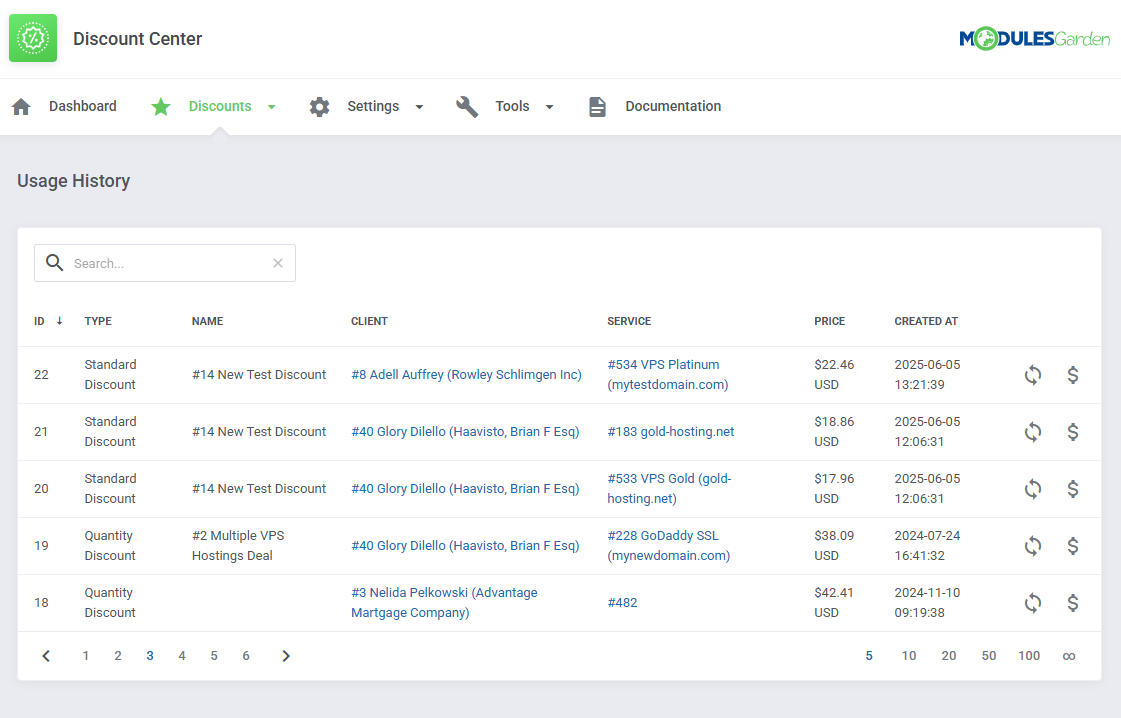1121x718 pixels.
Task: Open client #3 Nelida Pelkowski link
Action: pyautogui.click(x=444, y=603)
